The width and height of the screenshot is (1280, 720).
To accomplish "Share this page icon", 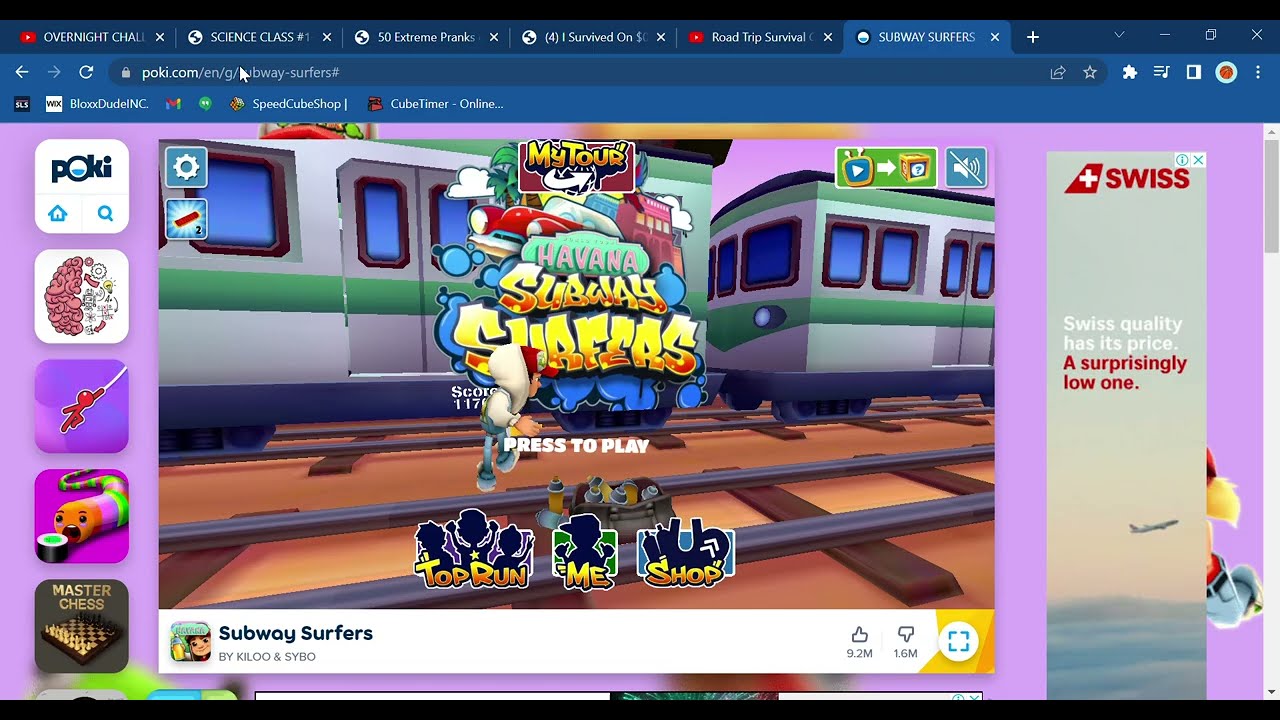I will pyautogui.click(x=1058, y=72).
